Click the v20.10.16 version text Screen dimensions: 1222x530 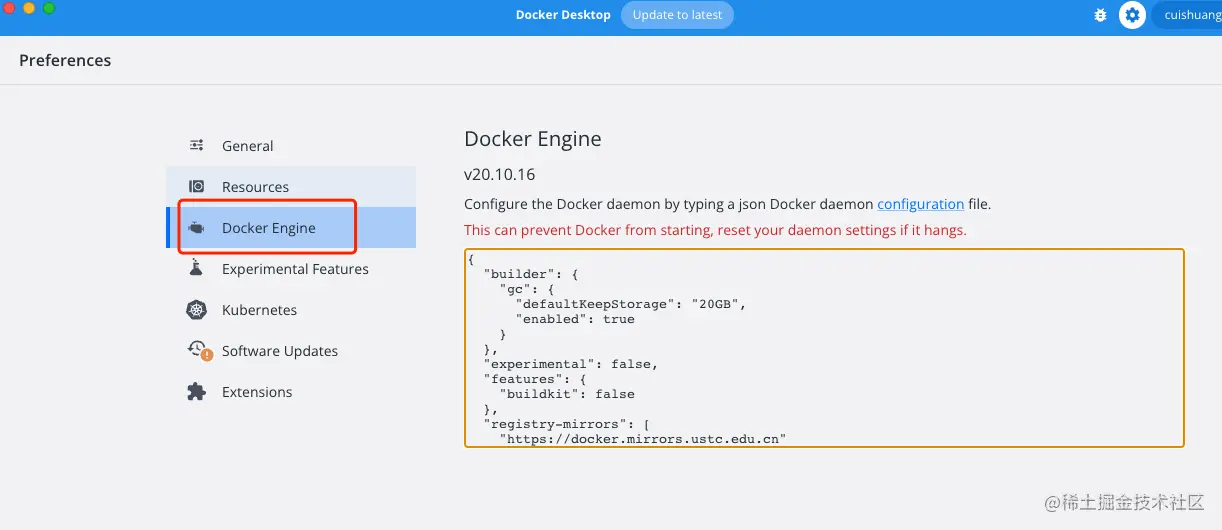(500, 174)
